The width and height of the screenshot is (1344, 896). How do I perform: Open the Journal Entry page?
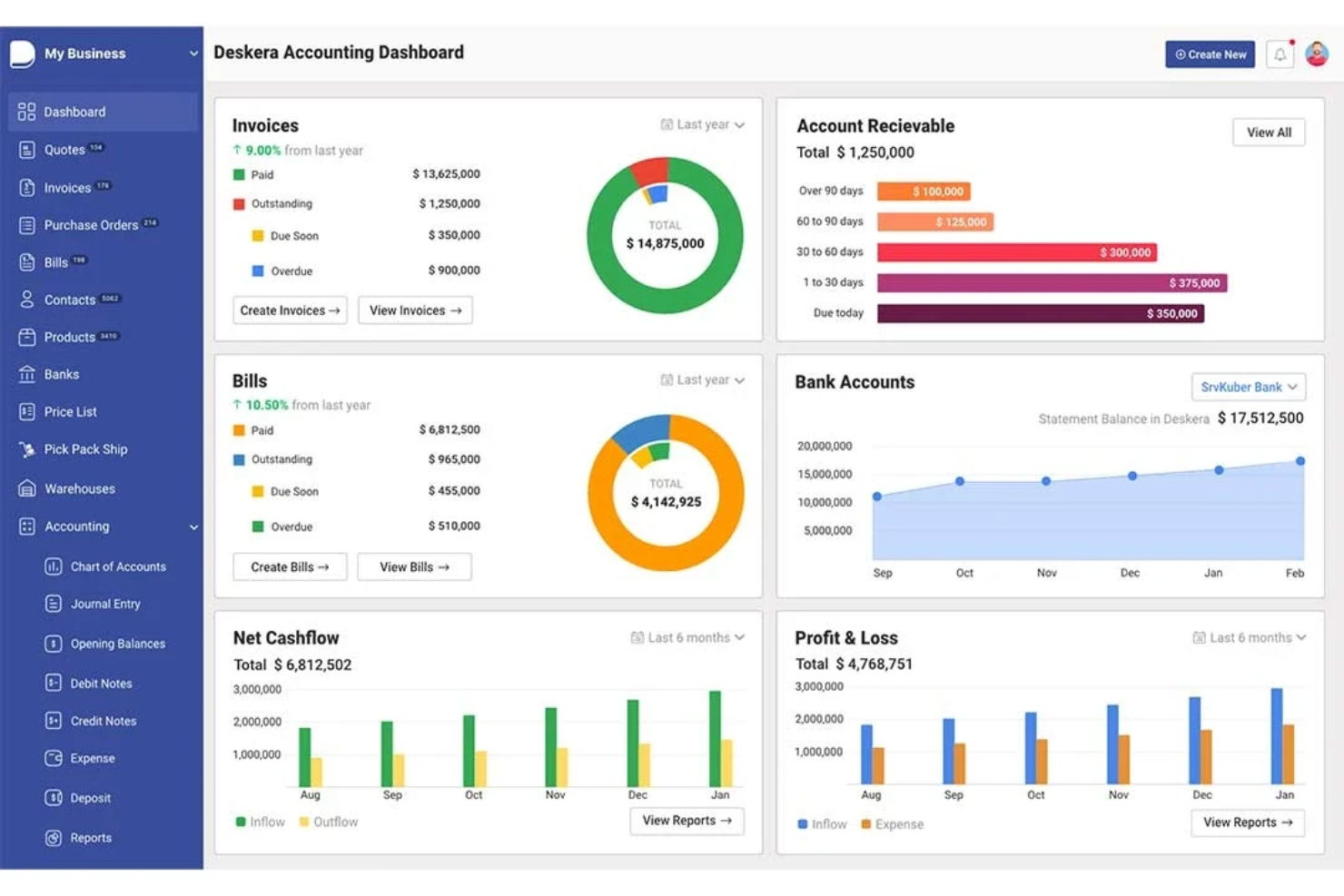[x=106, y=604]
